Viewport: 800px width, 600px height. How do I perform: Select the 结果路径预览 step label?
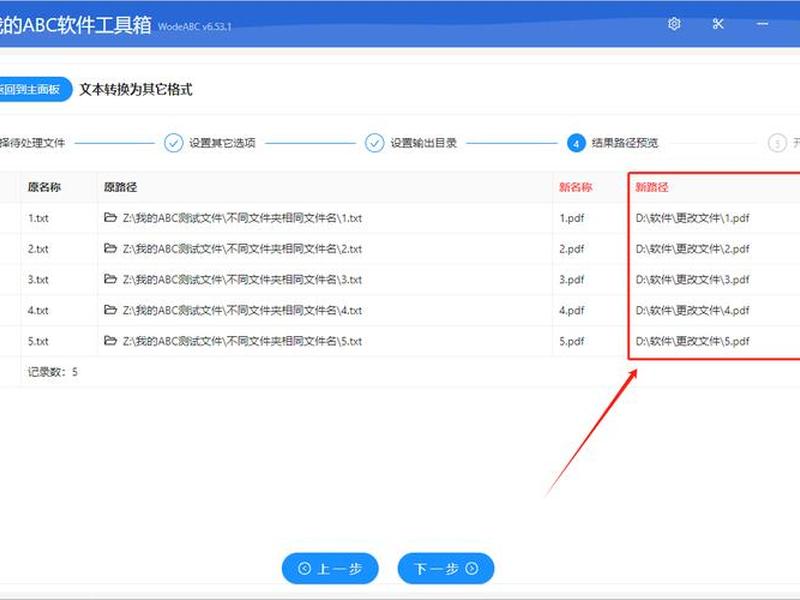coord(625,143)
